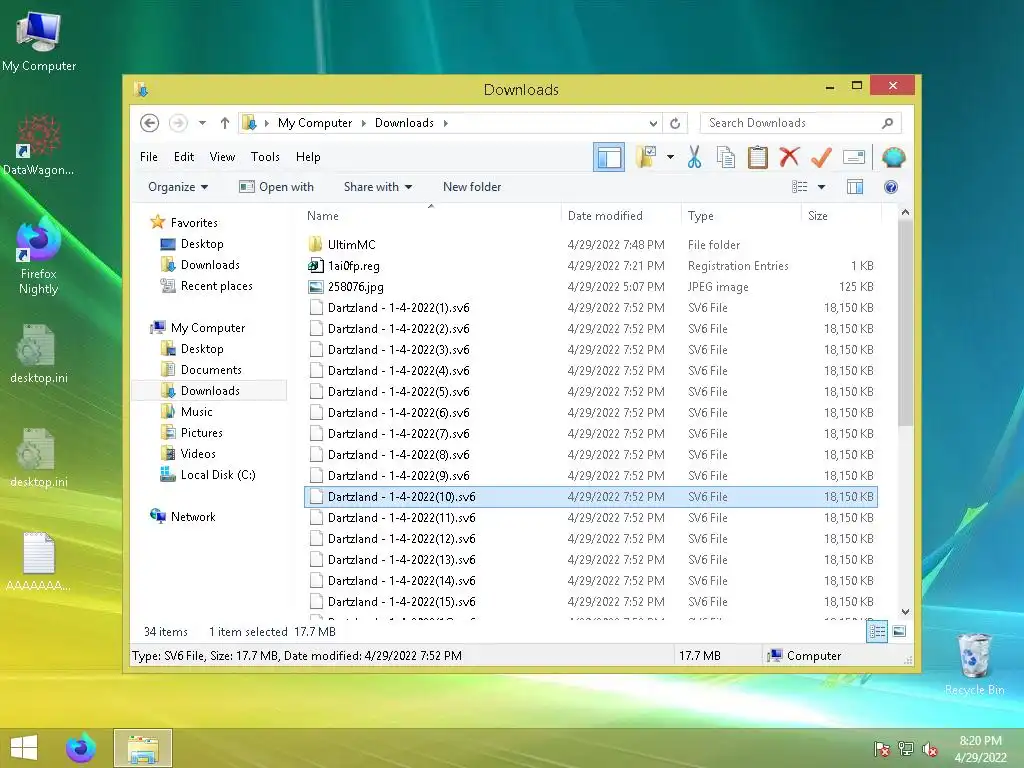Select Network in navigation pane
This screenshot has height=768, width=1024.
(193, 517)
